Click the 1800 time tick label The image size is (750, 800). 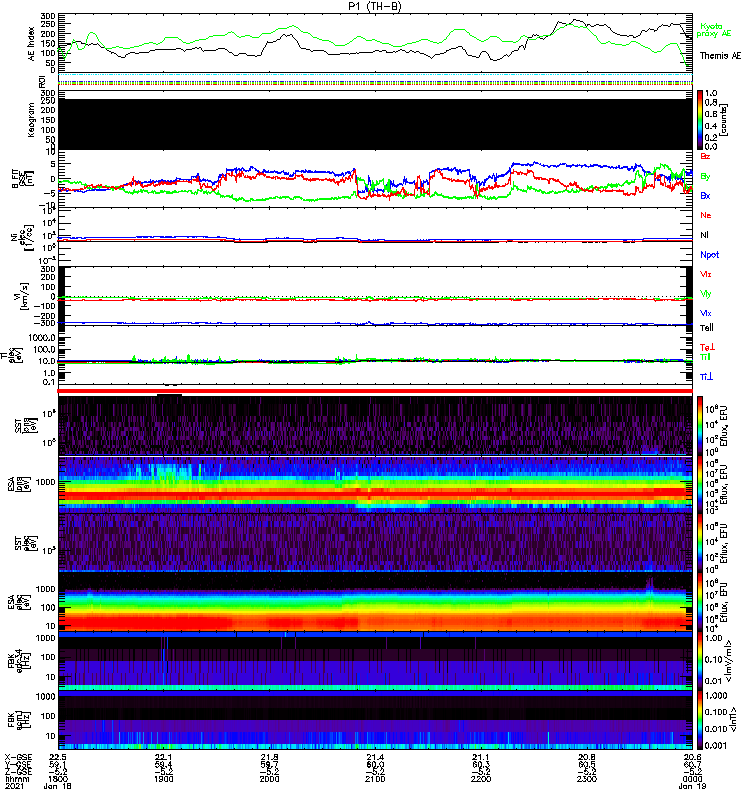click(58, 779)
